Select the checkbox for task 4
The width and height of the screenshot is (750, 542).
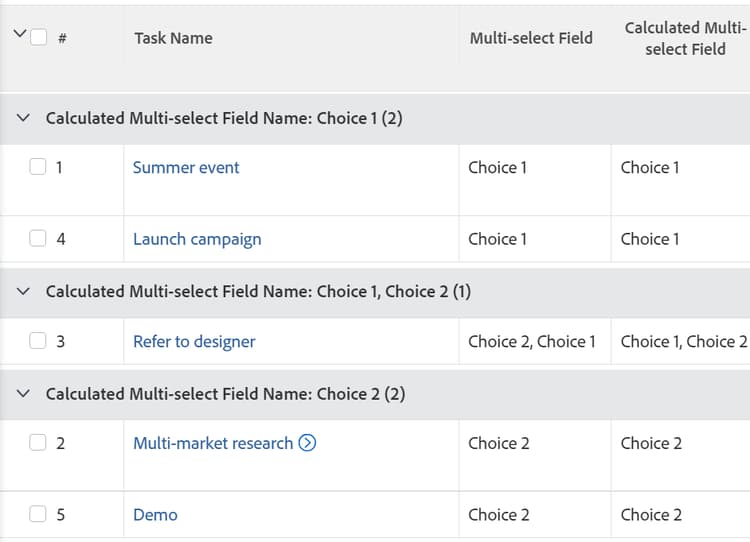tap(38, 239)
